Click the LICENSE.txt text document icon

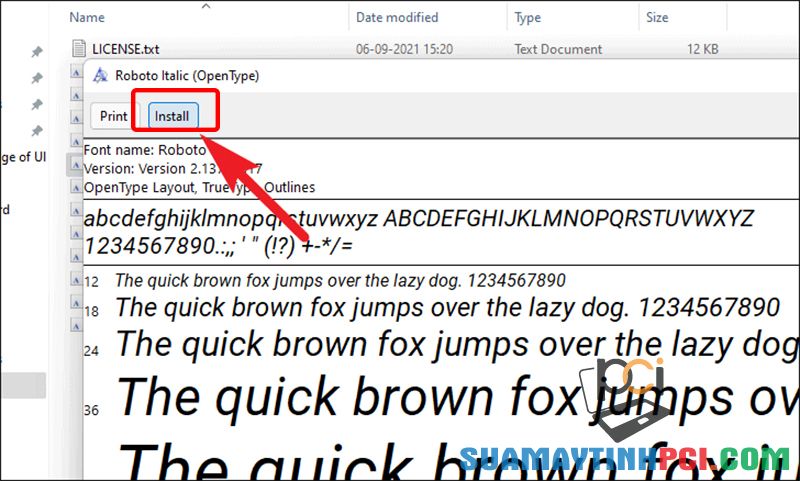tap(79, 48)
